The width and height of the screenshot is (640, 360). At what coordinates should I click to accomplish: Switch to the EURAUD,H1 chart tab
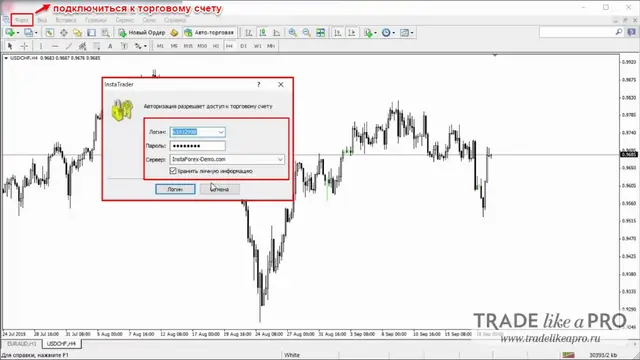point(22,344)
